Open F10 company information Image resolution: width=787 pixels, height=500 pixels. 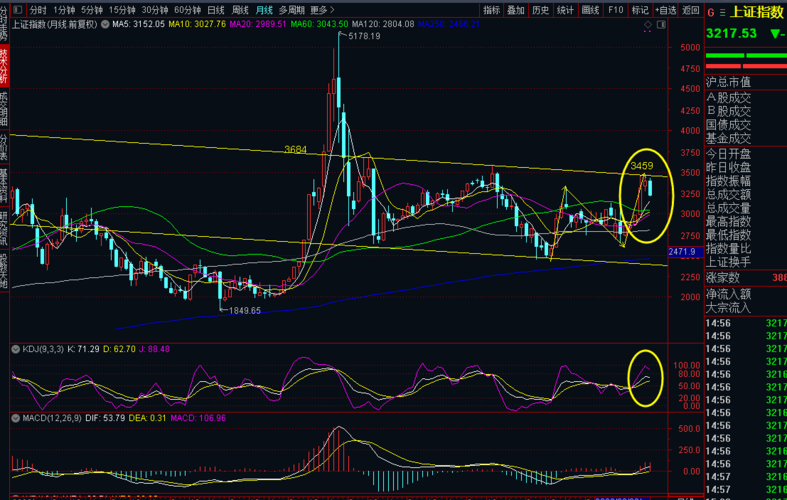coord(616,9)
